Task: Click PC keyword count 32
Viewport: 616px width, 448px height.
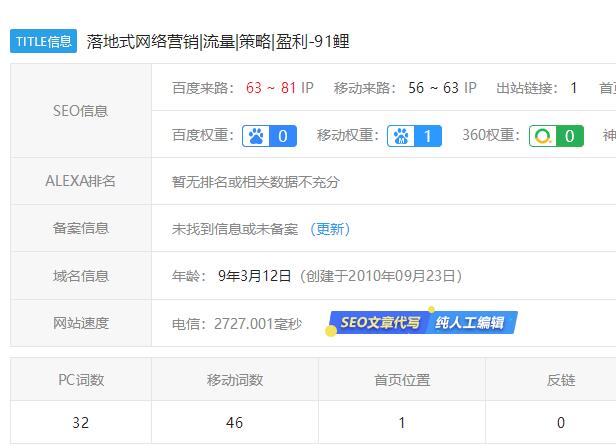Action: (81, 423)
